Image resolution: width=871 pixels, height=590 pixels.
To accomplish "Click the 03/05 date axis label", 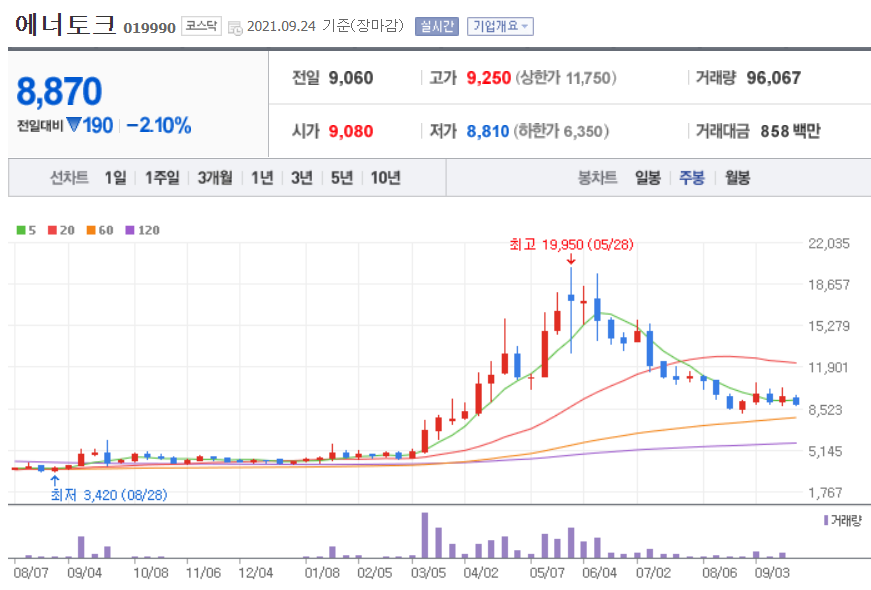I will click(x=428, y=572).
